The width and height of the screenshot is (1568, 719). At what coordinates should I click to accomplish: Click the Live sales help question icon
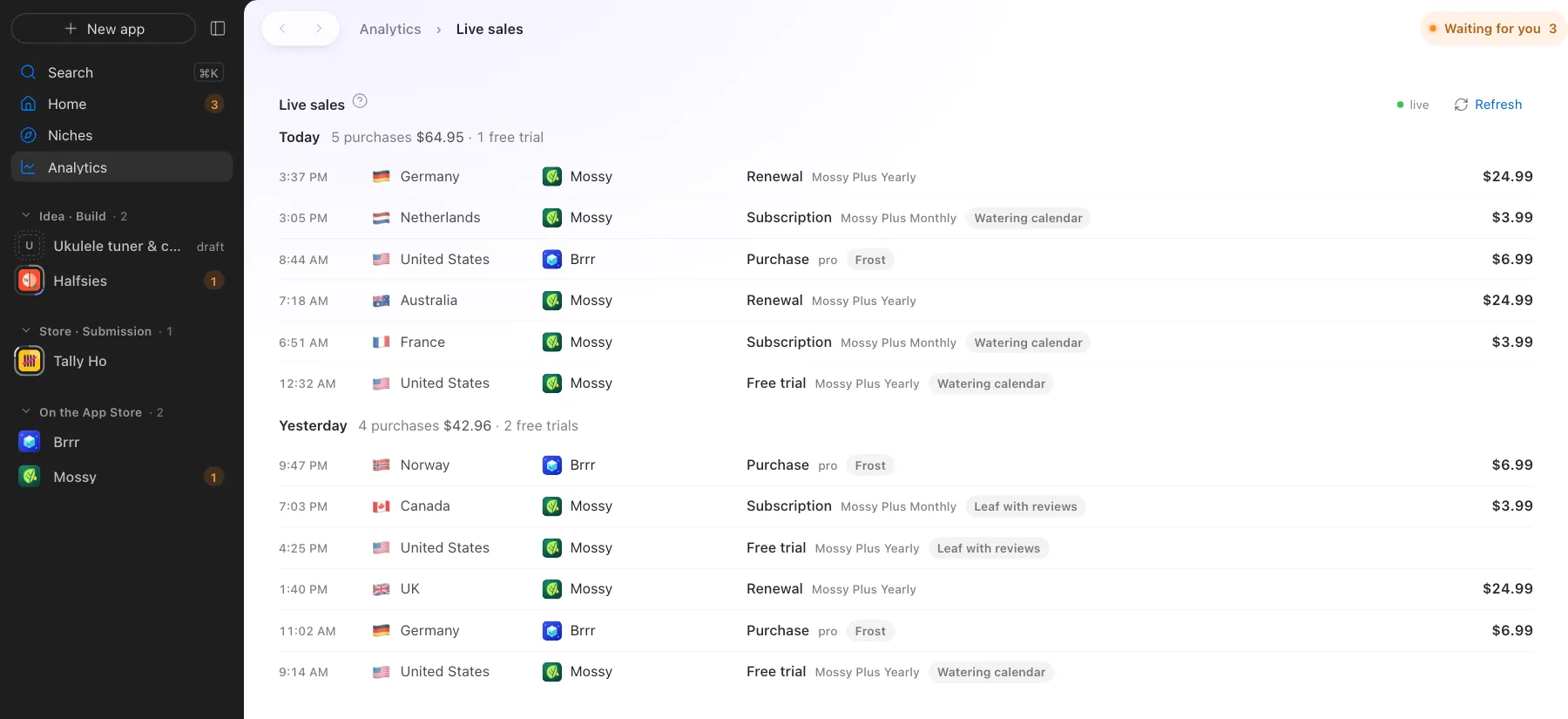(x=360, y=101)
